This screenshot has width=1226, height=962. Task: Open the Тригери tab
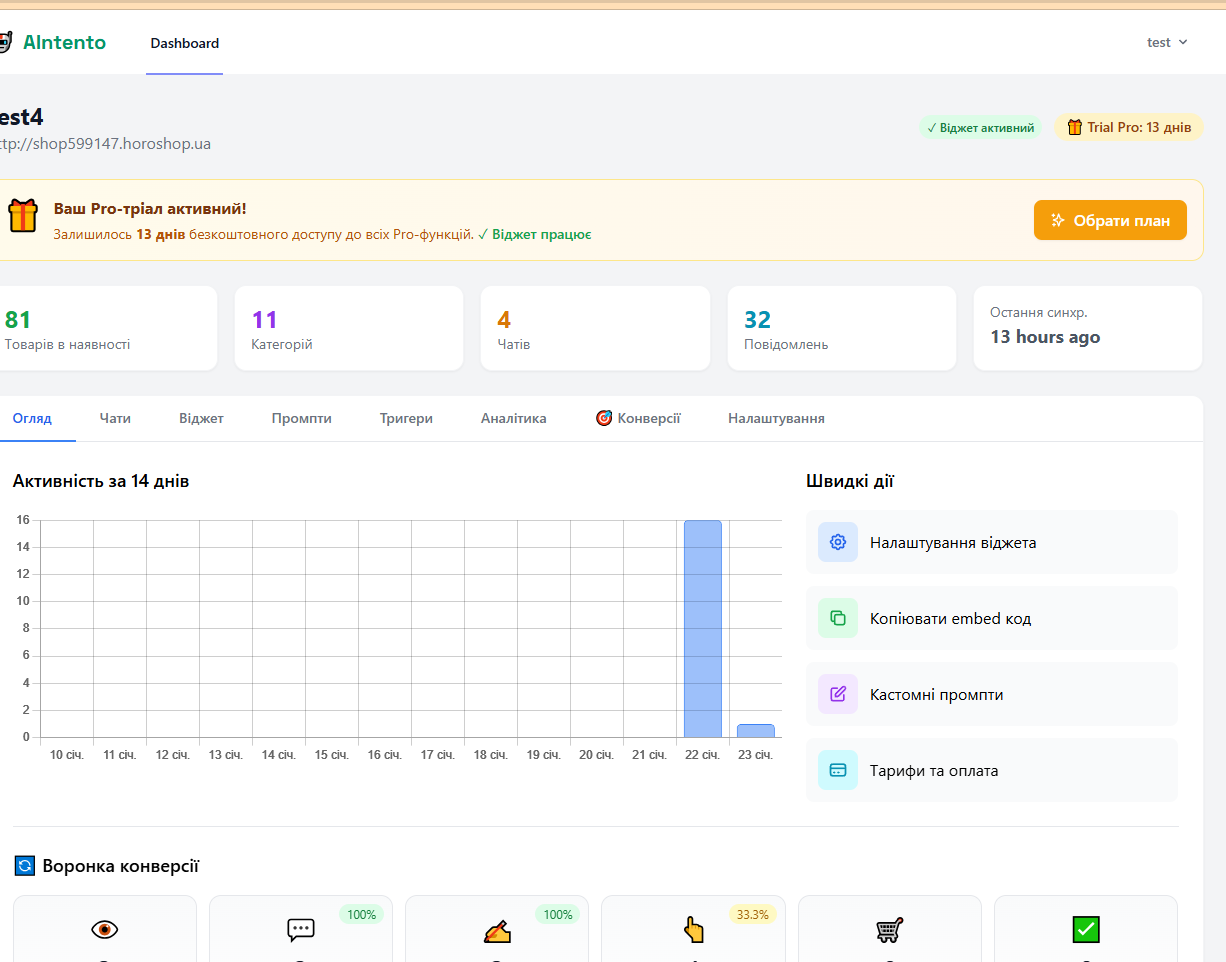406,418
